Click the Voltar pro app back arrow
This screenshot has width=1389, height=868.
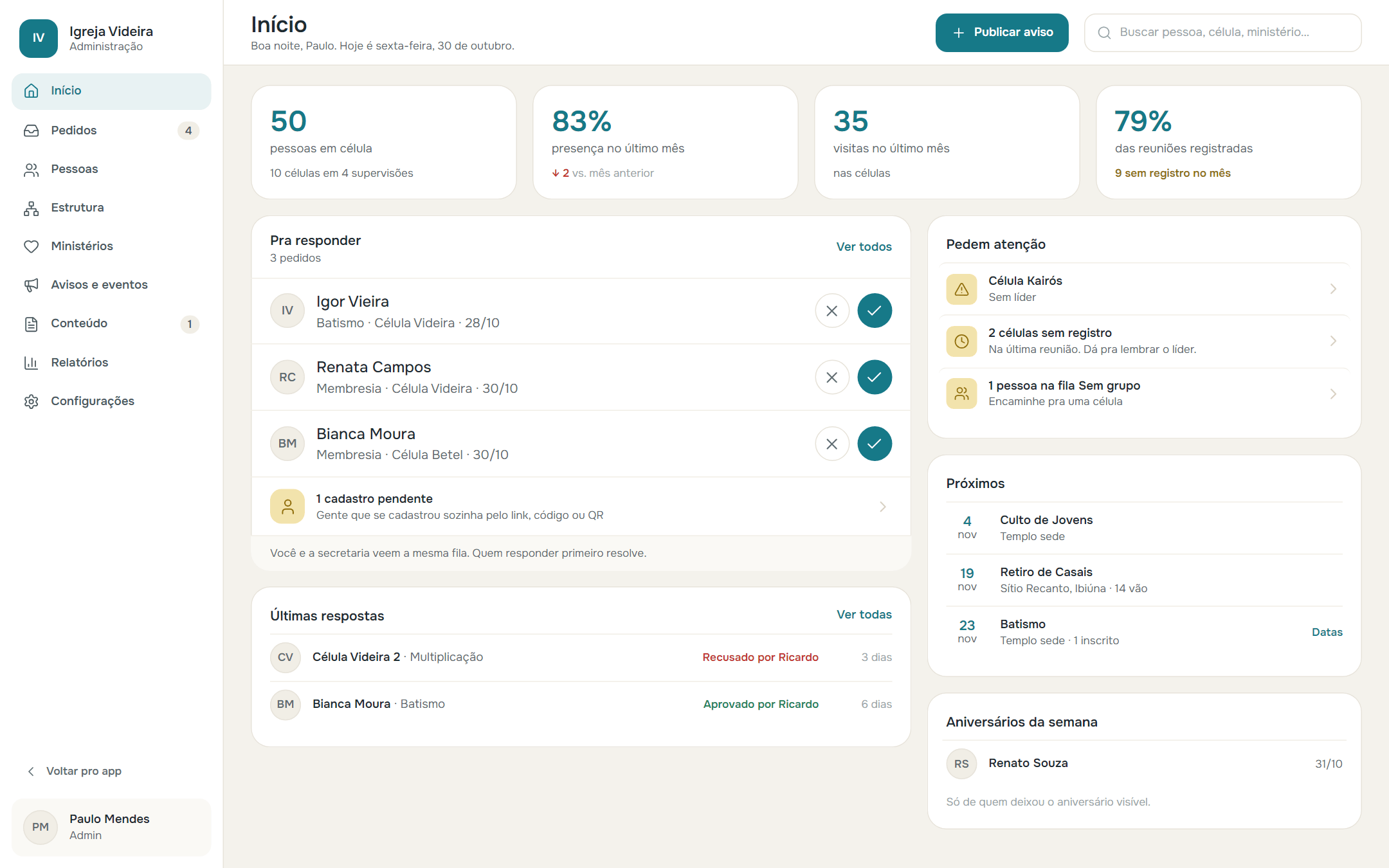pos(31,771)
